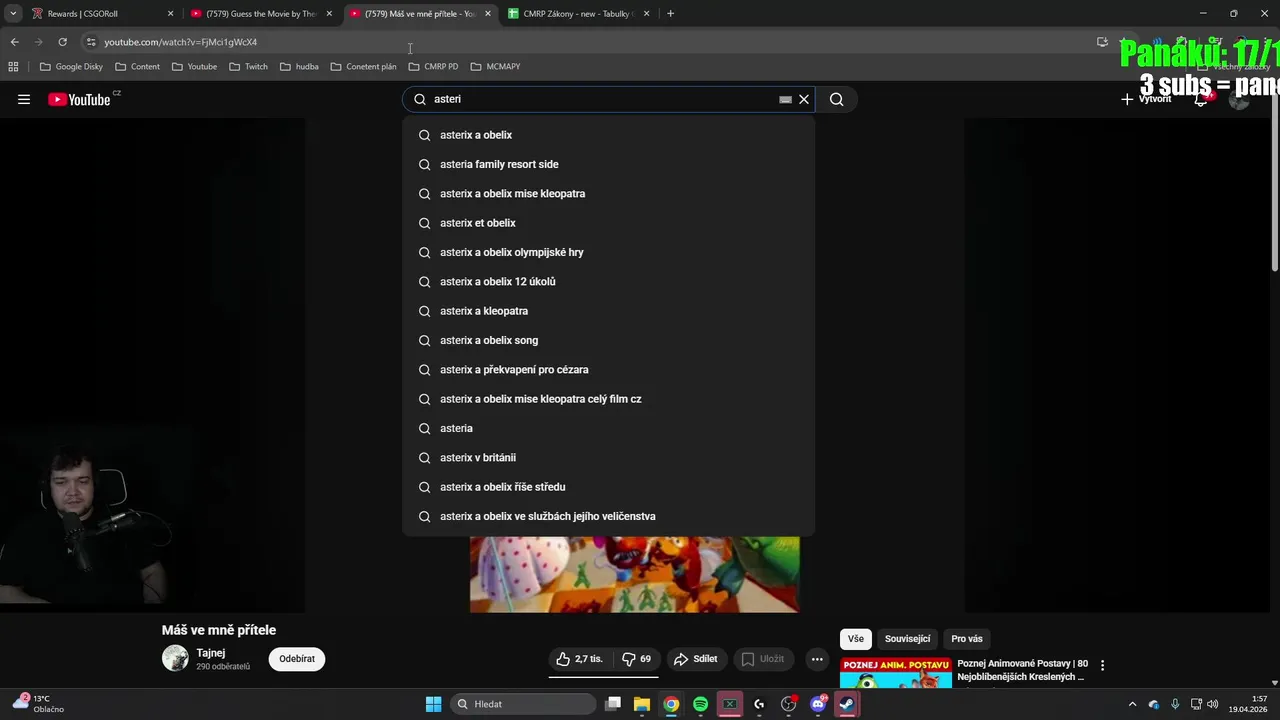
Task: Choose suggestion 'asterix a obelix olympijské hry'
Action: click(x=608, y=252)
